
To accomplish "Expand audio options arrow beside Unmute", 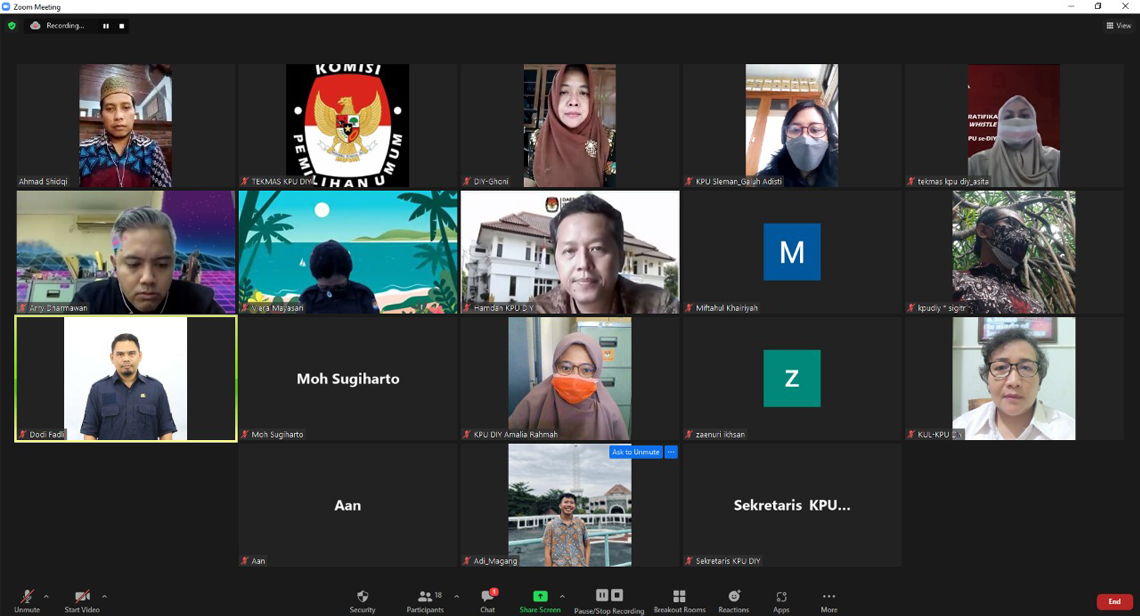I will pyautogui.click(x=46, y=597).
